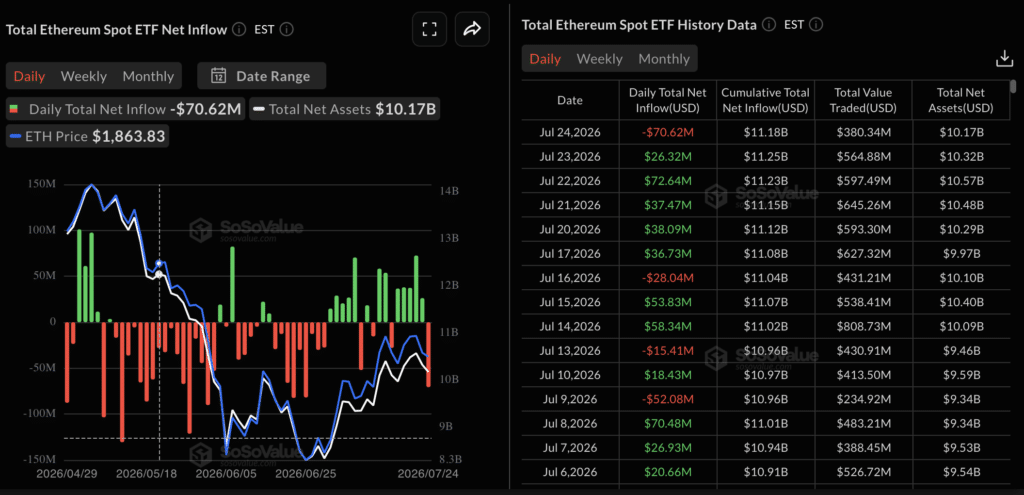Select Monthly tab in history table

(x=664, y=59)
